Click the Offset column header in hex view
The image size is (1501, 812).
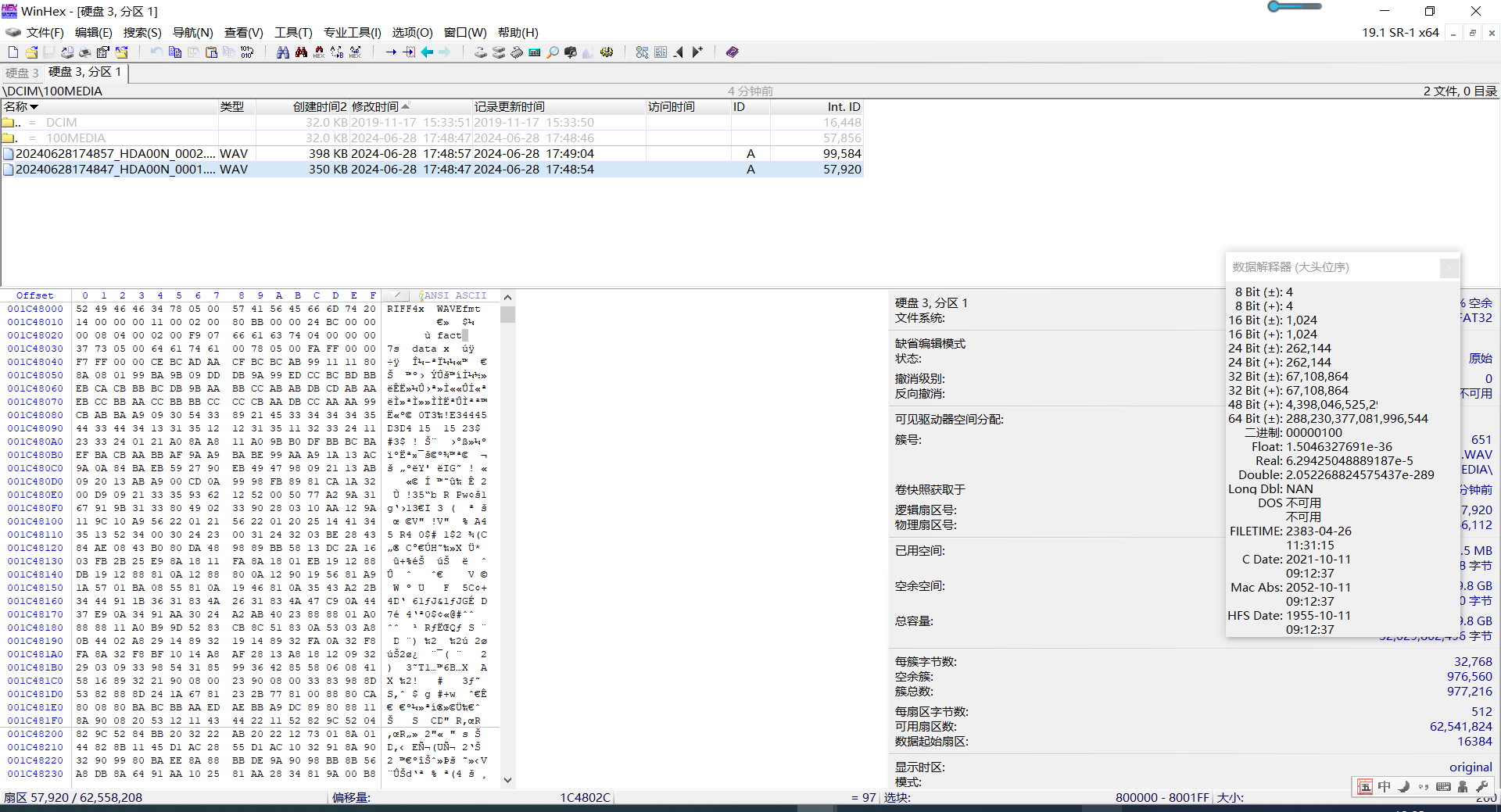(x=35, y=296)
